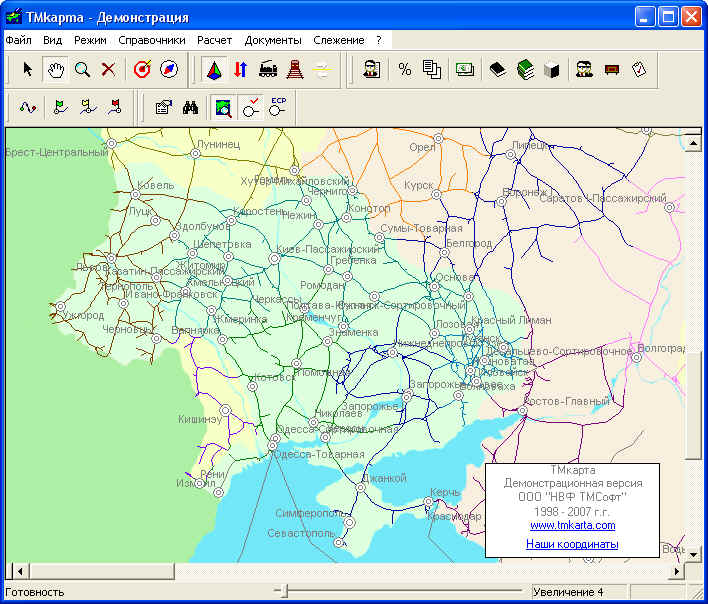This screenshot has height=604, width=708.
Task: Click the copy documents icon
Action: (432, 70)
